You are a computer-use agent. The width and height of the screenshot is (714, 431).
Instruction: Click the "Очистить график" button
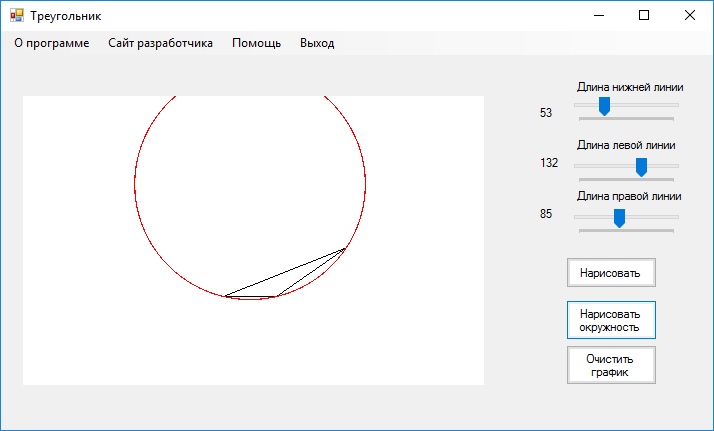pos(611,365)
